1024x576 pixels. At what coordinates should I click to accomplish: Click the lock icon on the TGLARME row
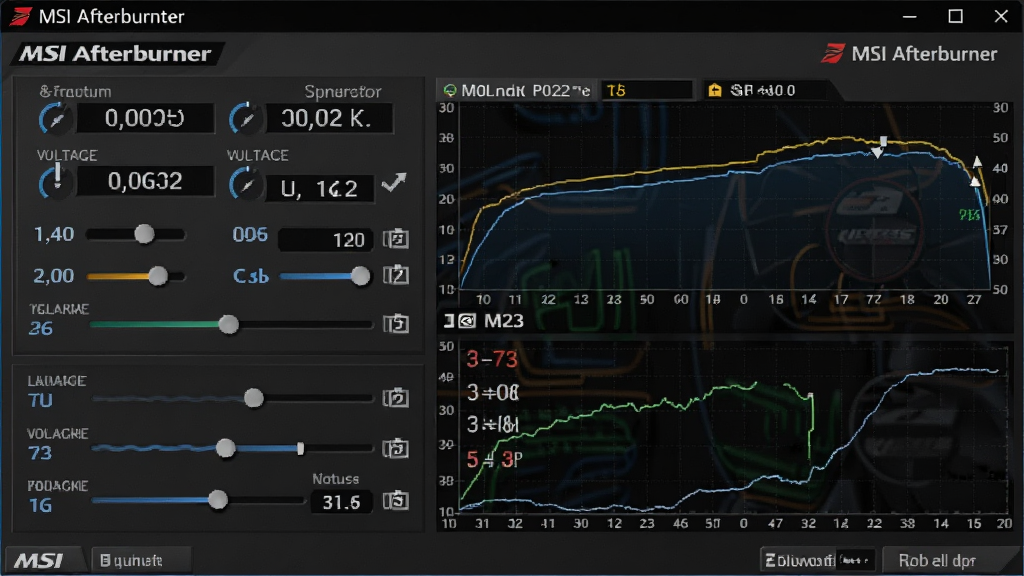[x=396, y=323]
